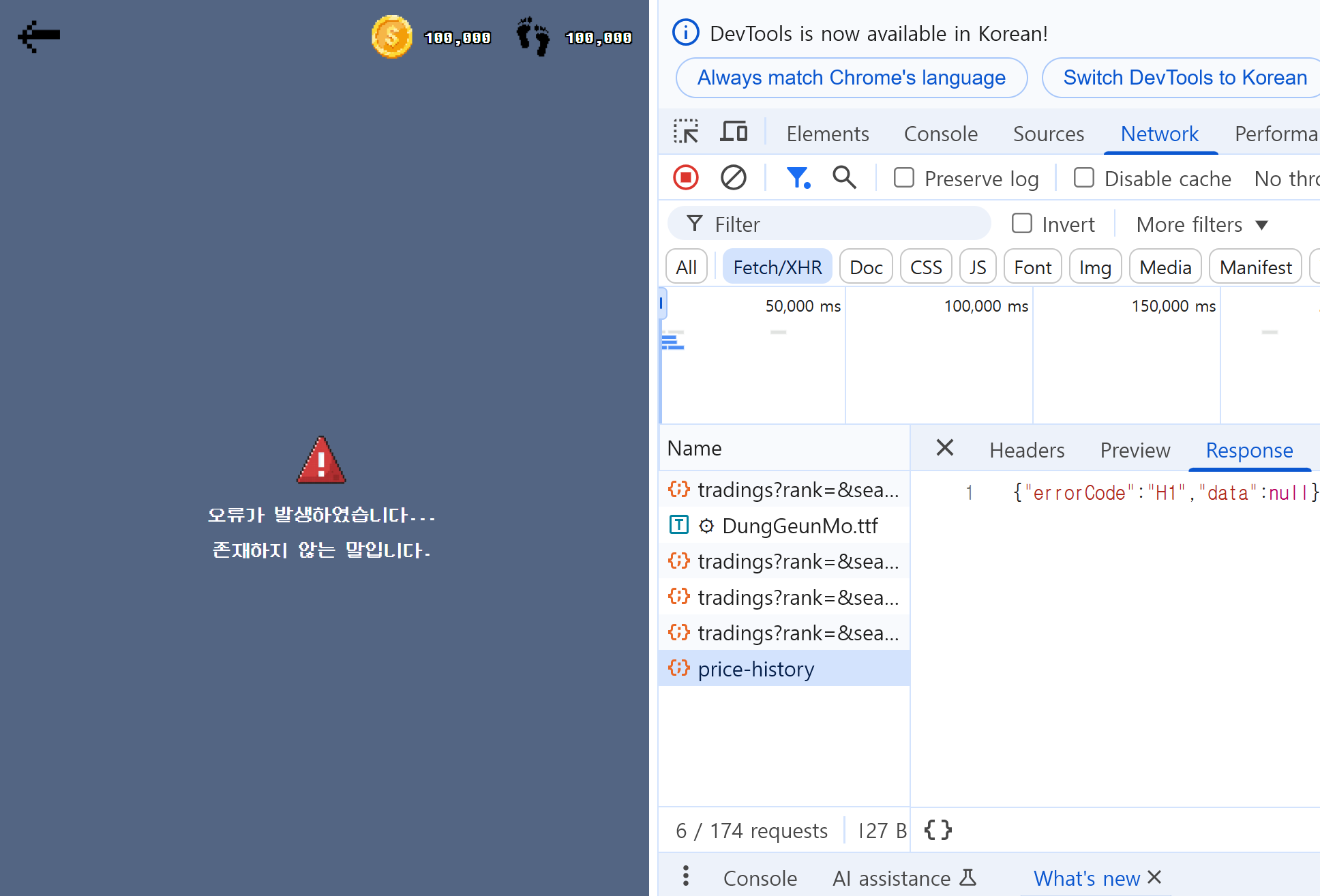Toggle the network filter funnel icon
Viewport: 1320px width, 896px height.
798,178
